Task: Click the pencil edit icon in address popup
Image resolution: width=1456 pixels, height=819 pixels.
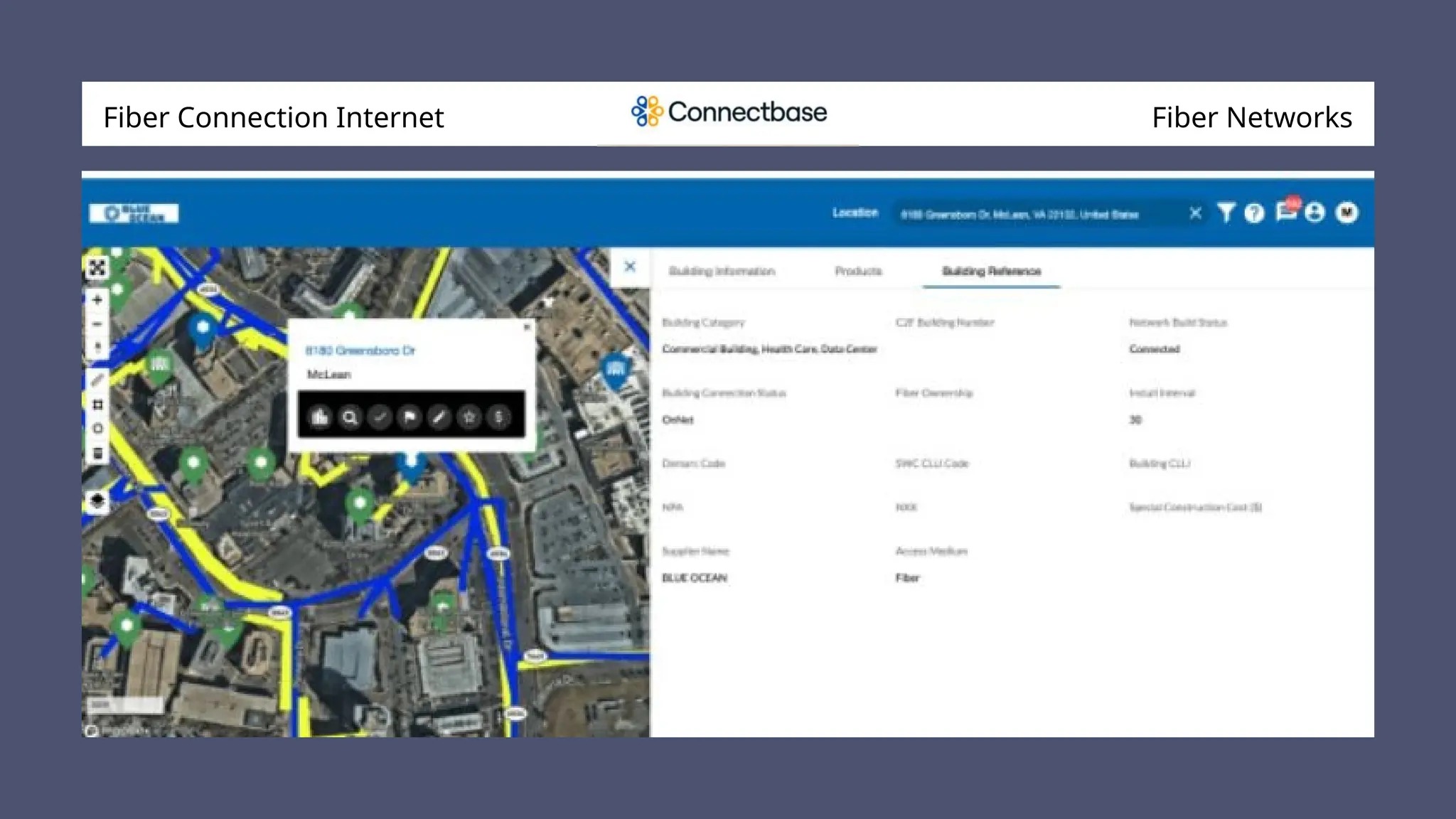Action: click(439, 417)
